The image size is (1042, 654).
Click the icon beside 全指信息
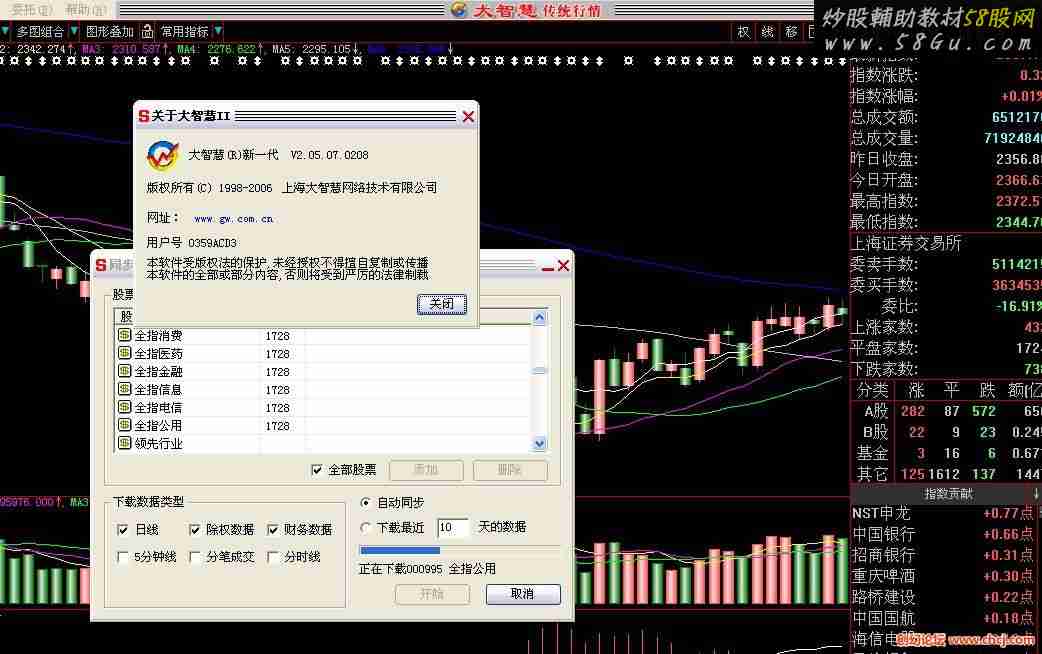click(124, 389)
